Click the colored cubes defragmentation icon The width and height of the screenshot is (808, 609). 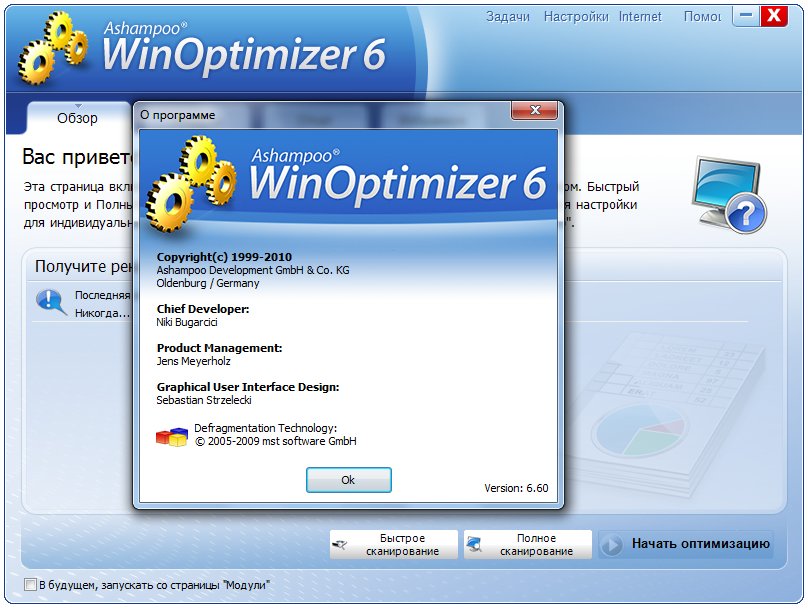172,436
